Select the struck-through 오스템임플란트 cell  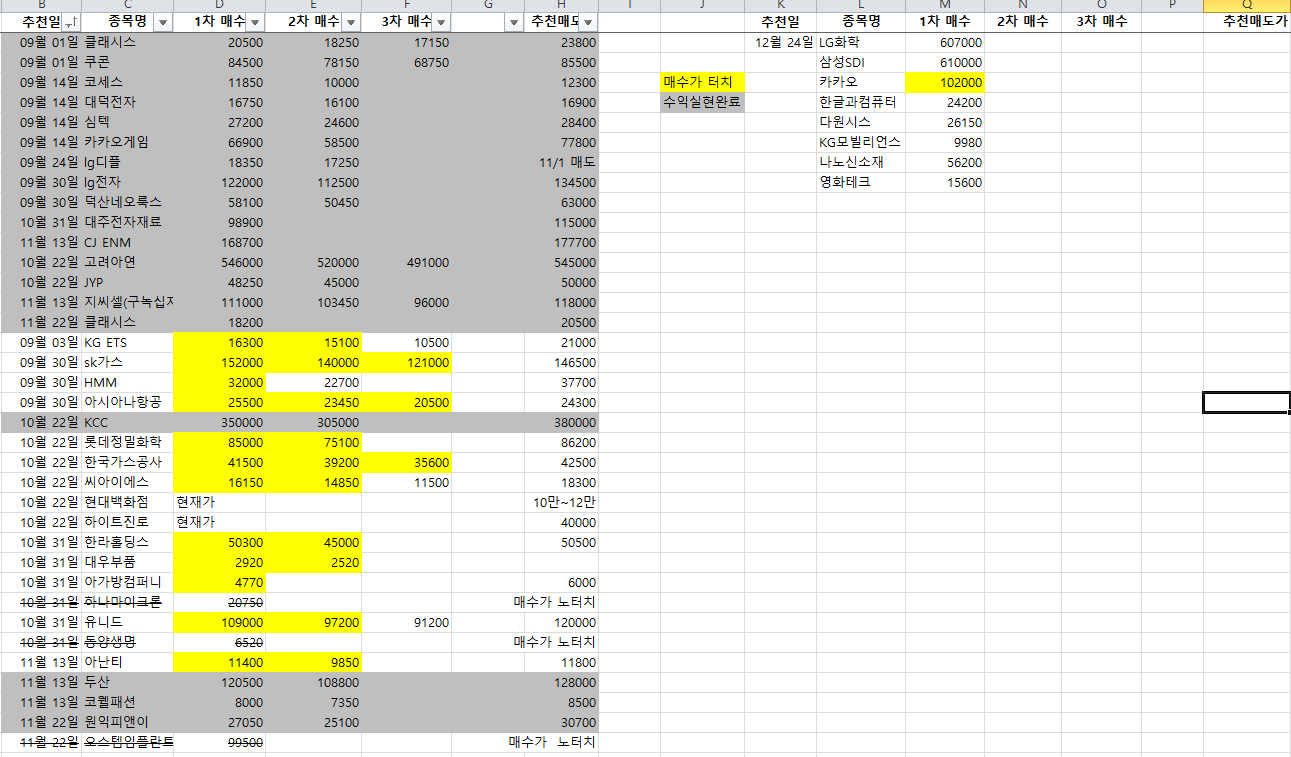(127, 742)
